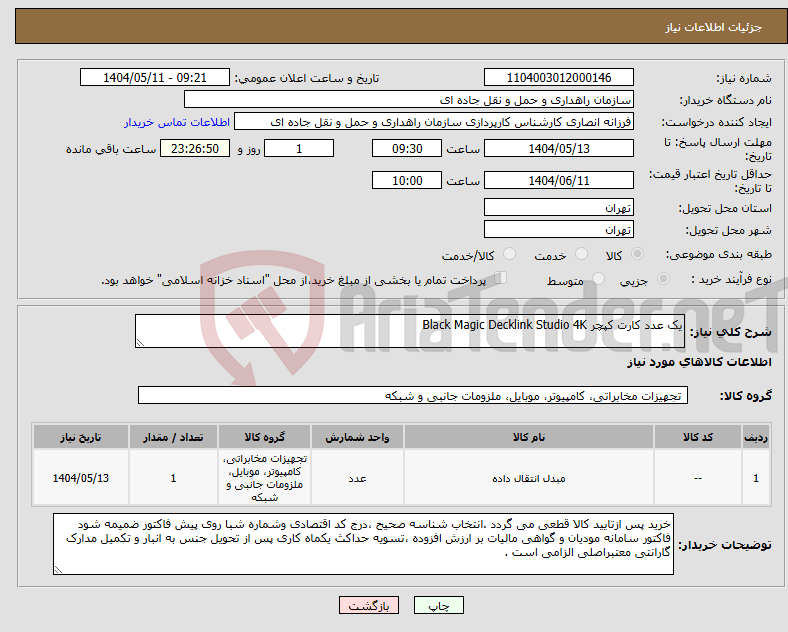The image size is (788, 632).
Task: Toggle the Islamic treasury bonds payment checkbox
Action: (501, 278)
